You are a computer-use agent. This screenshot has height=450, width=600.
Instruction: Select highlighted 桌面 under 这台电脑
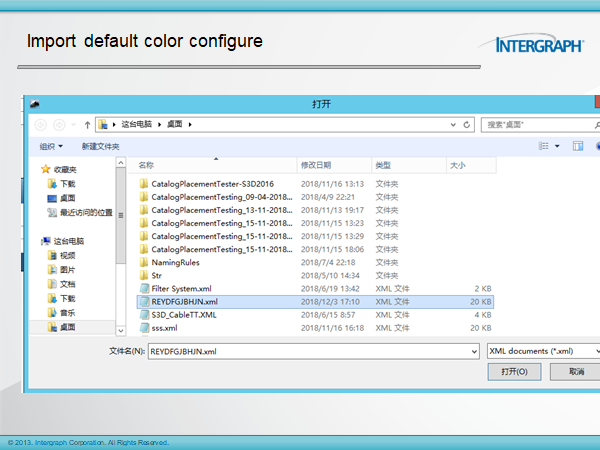pos(62,327)
